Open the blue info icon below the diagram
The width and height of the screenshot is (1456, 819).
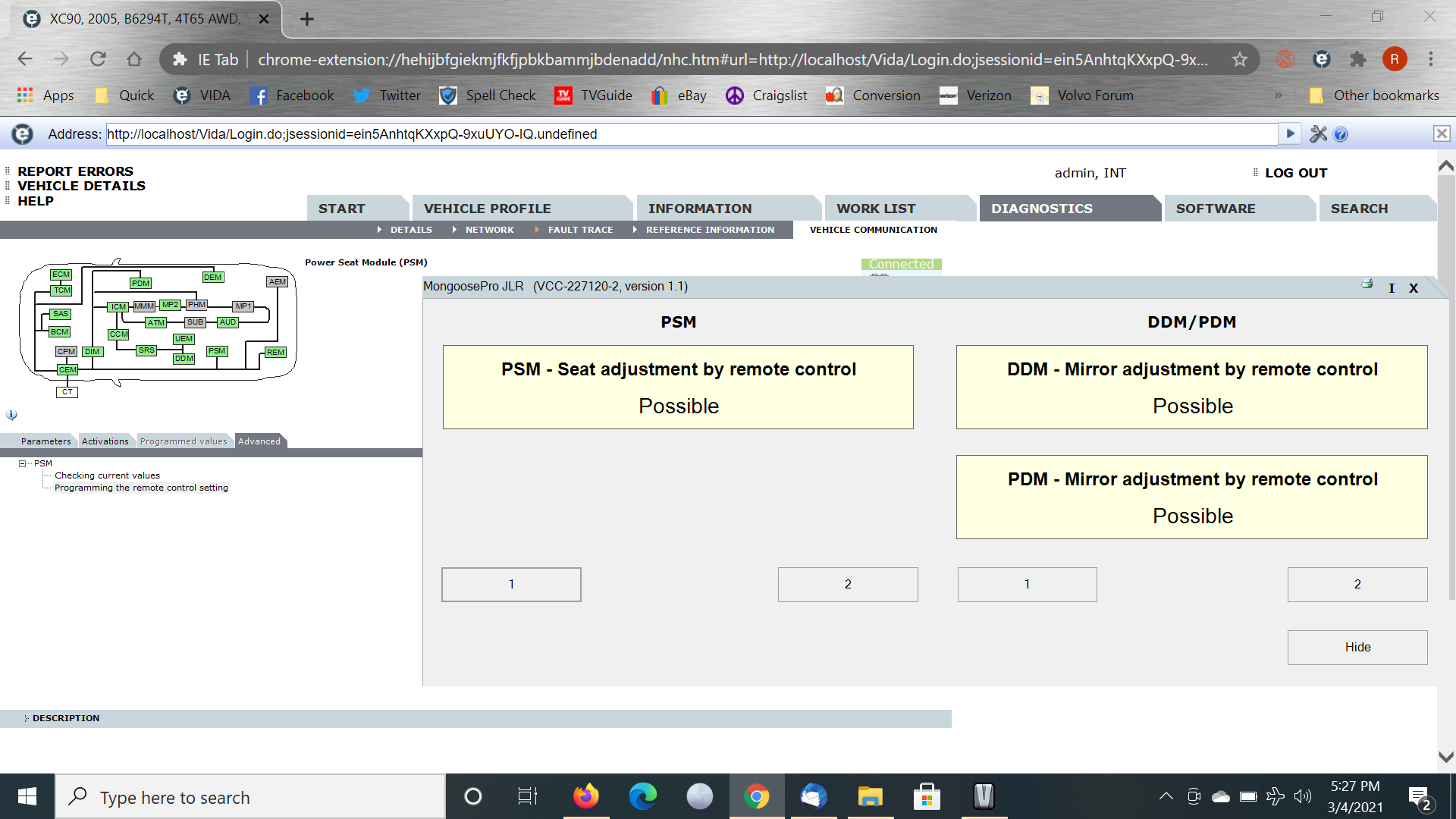click(11, 415)
